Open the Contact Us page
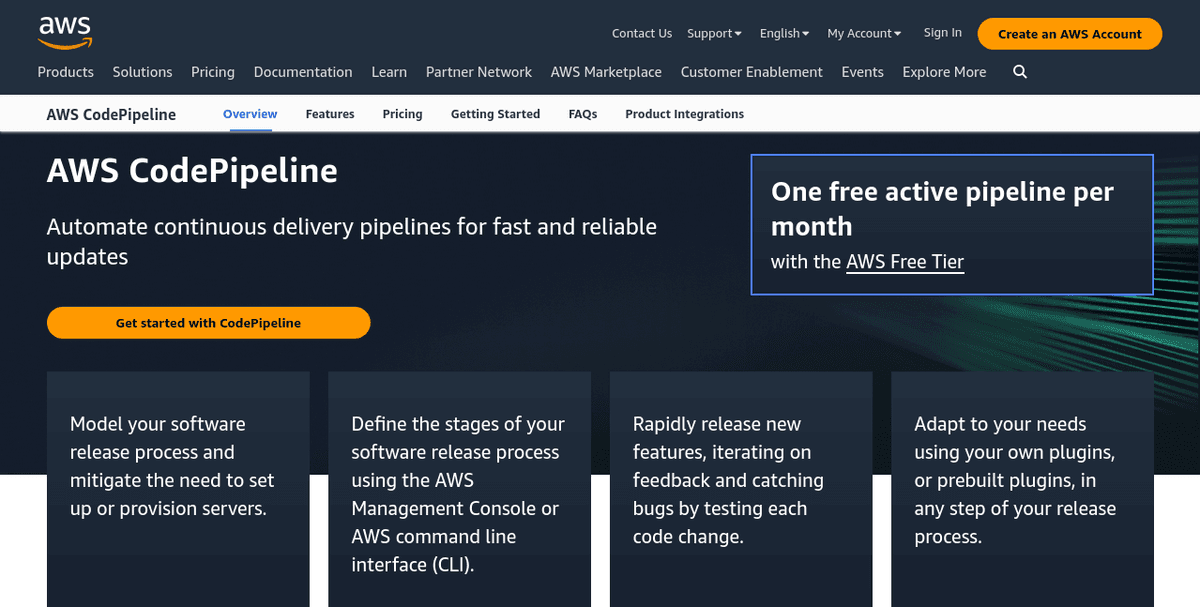 [641, 33]
